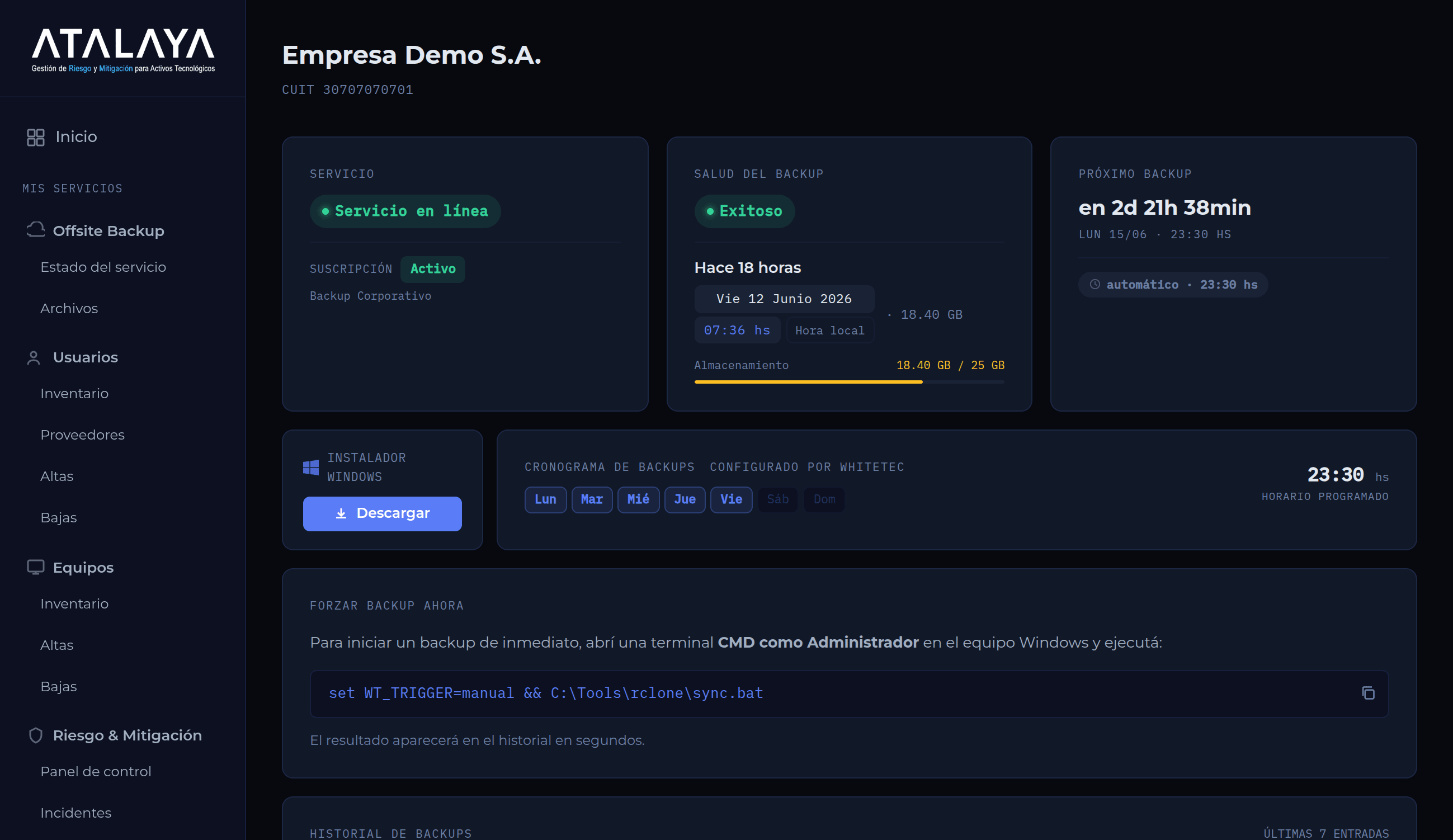Click the Windows logo icon in installer card
This screenshot has width=1453, height=840.
coord(311,467)
